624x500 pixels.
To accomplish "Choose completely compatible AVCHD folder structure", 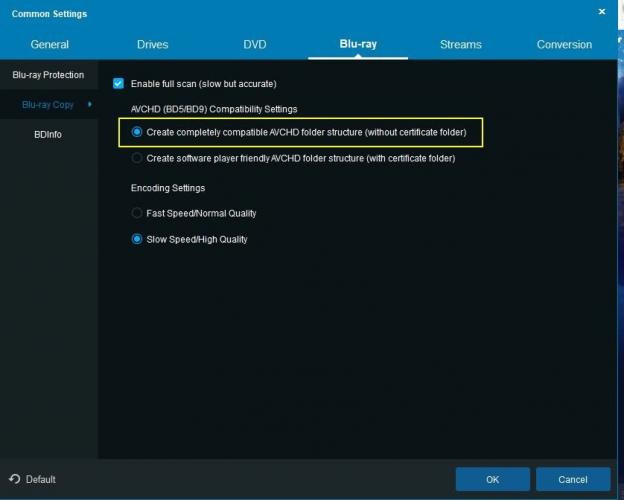I will [136, 132].
